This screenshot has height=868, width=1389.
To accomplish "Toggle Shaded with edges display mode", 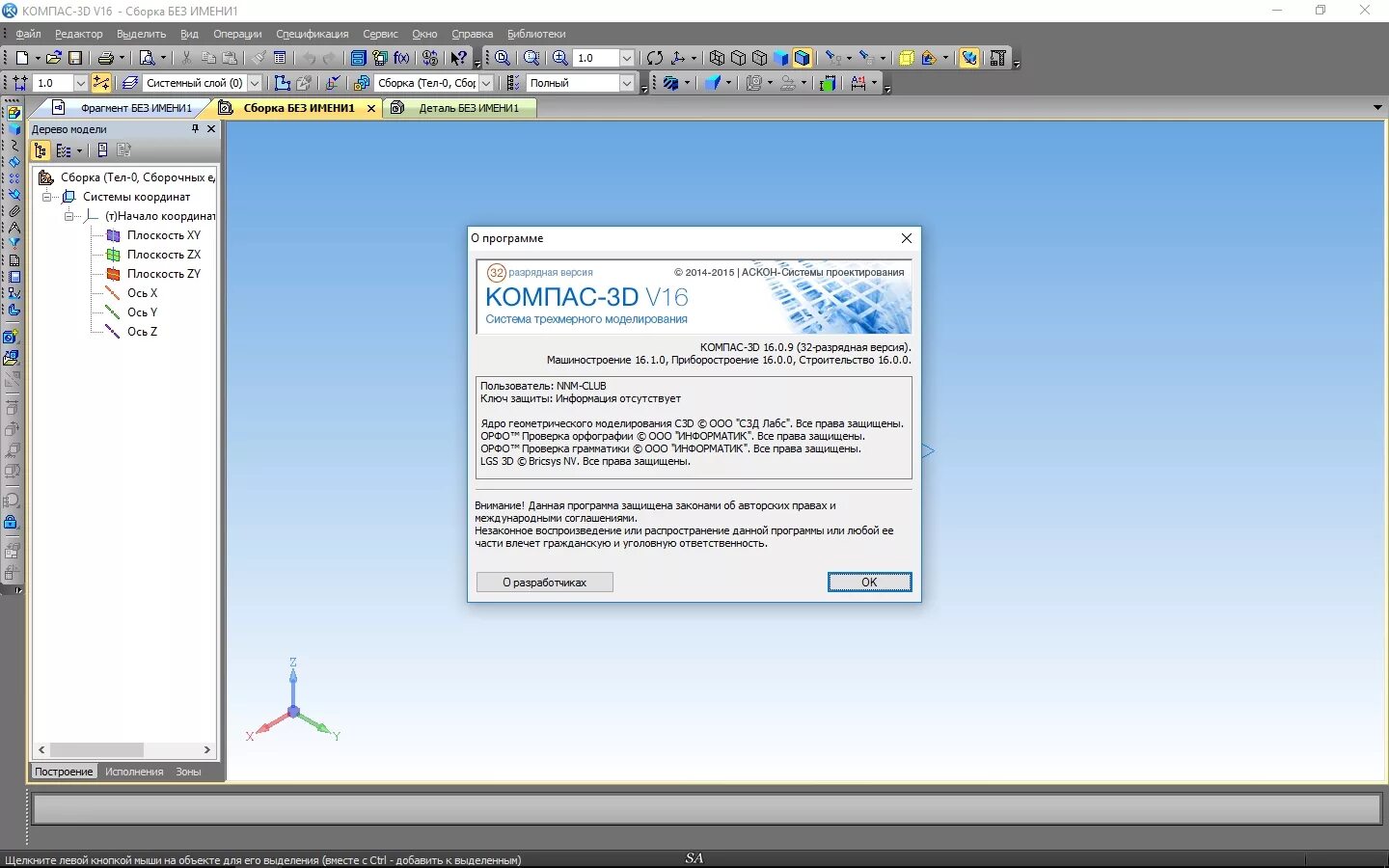I will 803,58.
